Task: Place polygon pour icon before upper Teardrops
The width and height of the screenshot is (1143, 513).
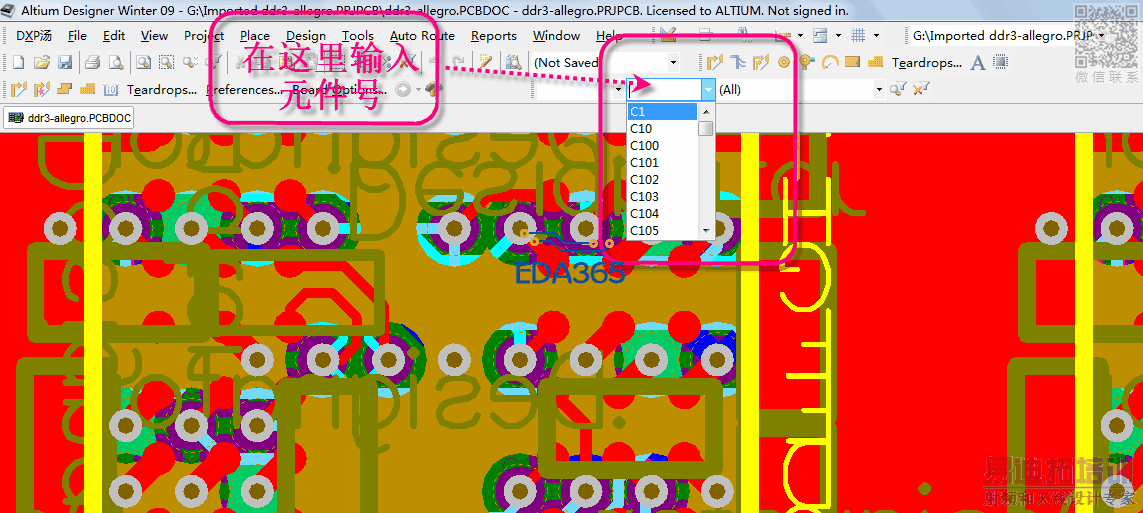Action: tap(875, 63)
